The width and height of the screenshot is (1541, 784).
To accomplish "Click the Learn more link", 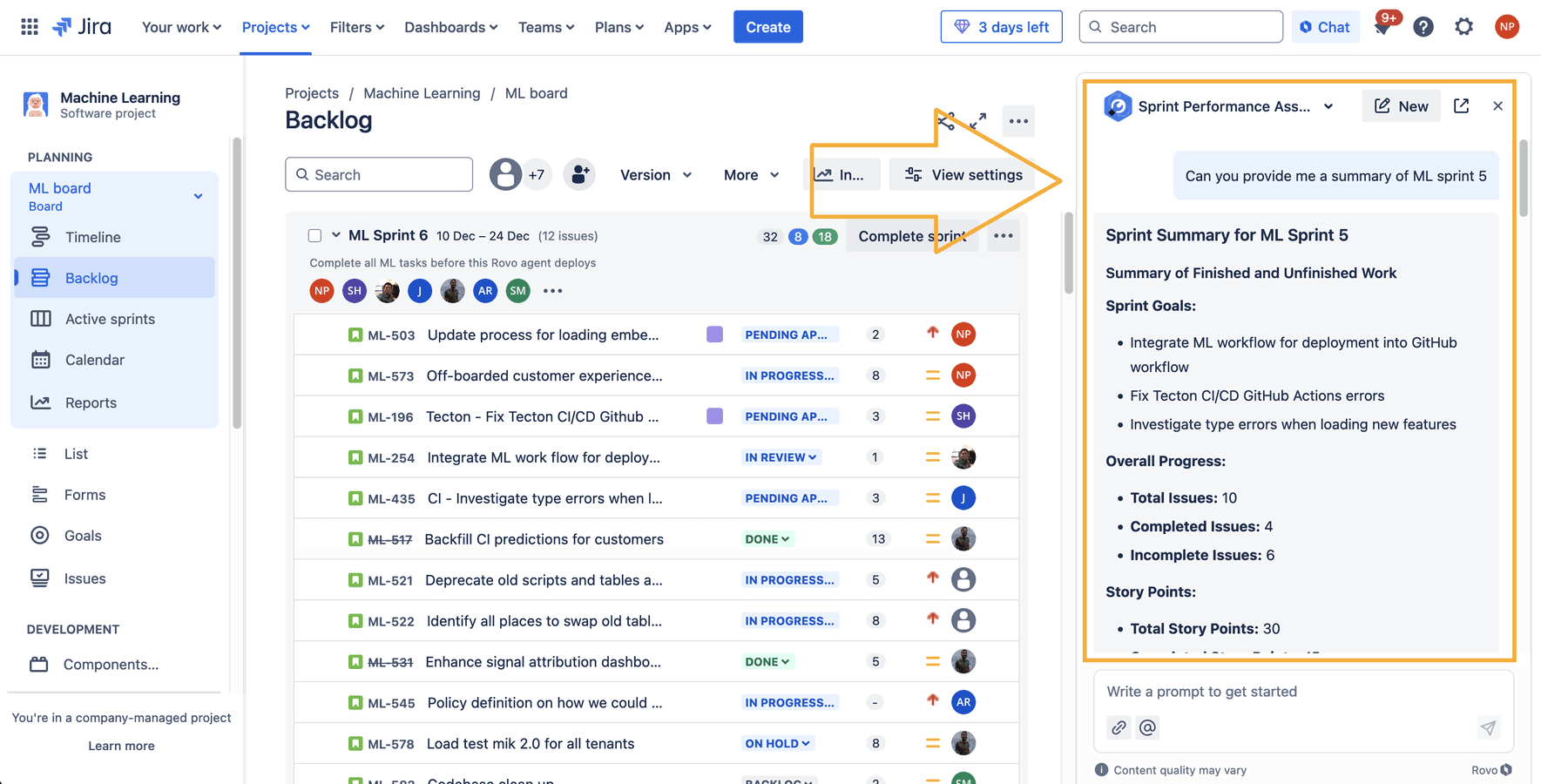I will pyautogui.click(x=121, y=746).
